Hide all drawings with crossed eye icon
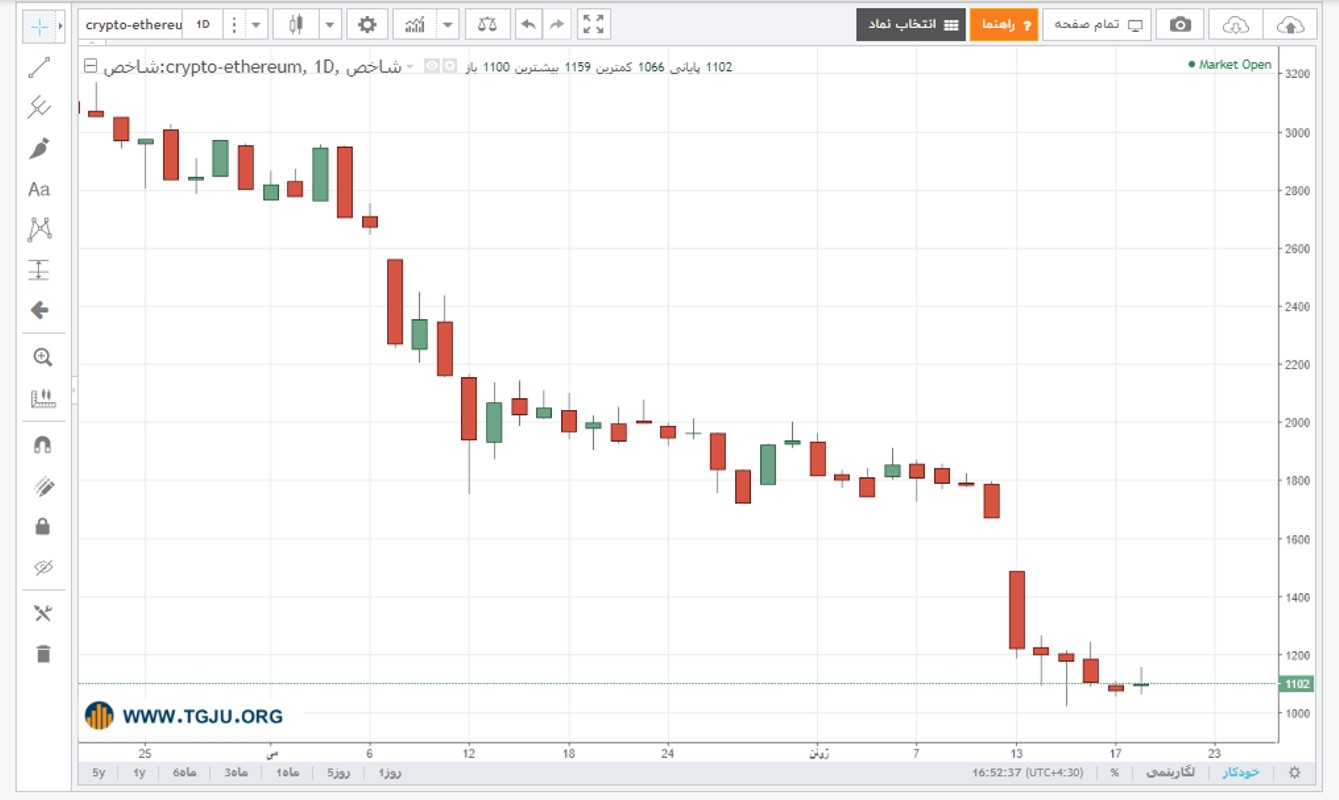Image resolution: width=1339 pixels, height=800 pixels. pos(42,567)
